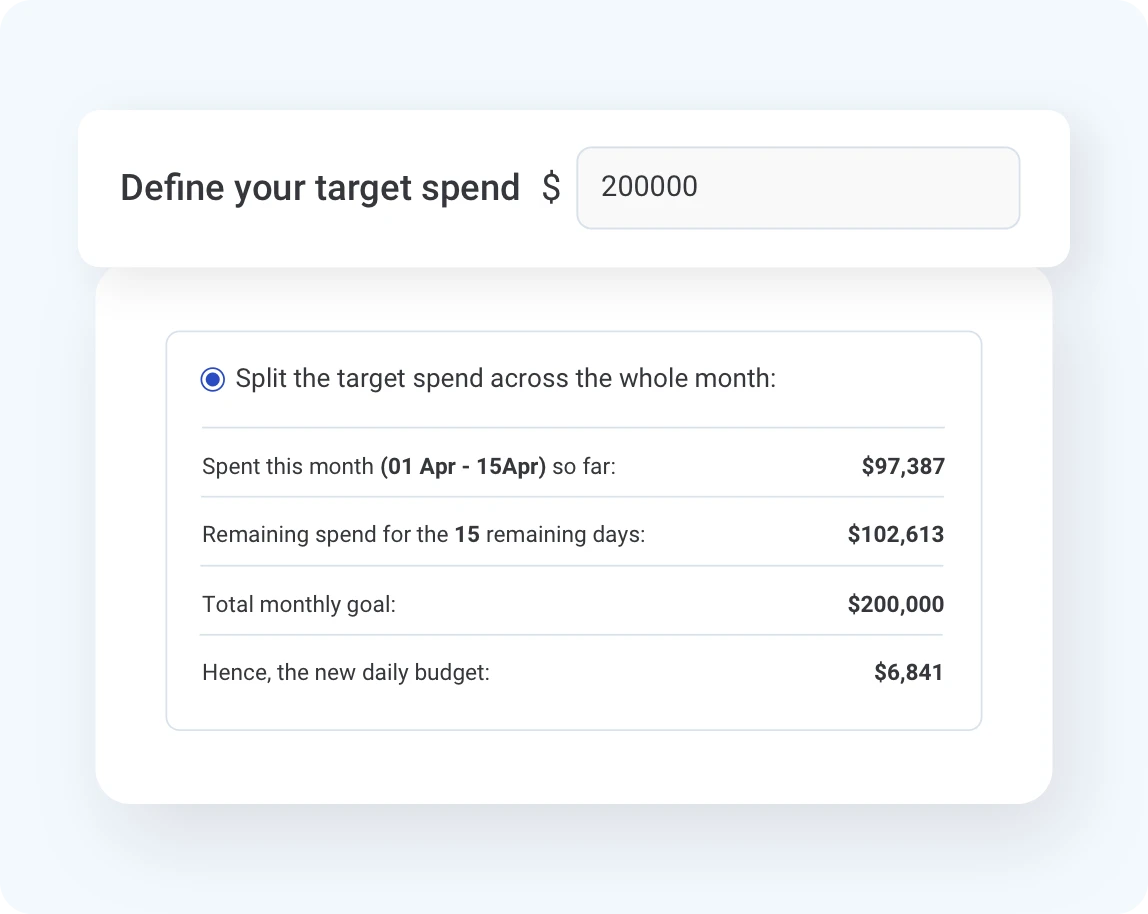Click the dollar sign before the input
Image resolution: width=1148 pixels, height=914 pixels.
click(x=551, y=188)
